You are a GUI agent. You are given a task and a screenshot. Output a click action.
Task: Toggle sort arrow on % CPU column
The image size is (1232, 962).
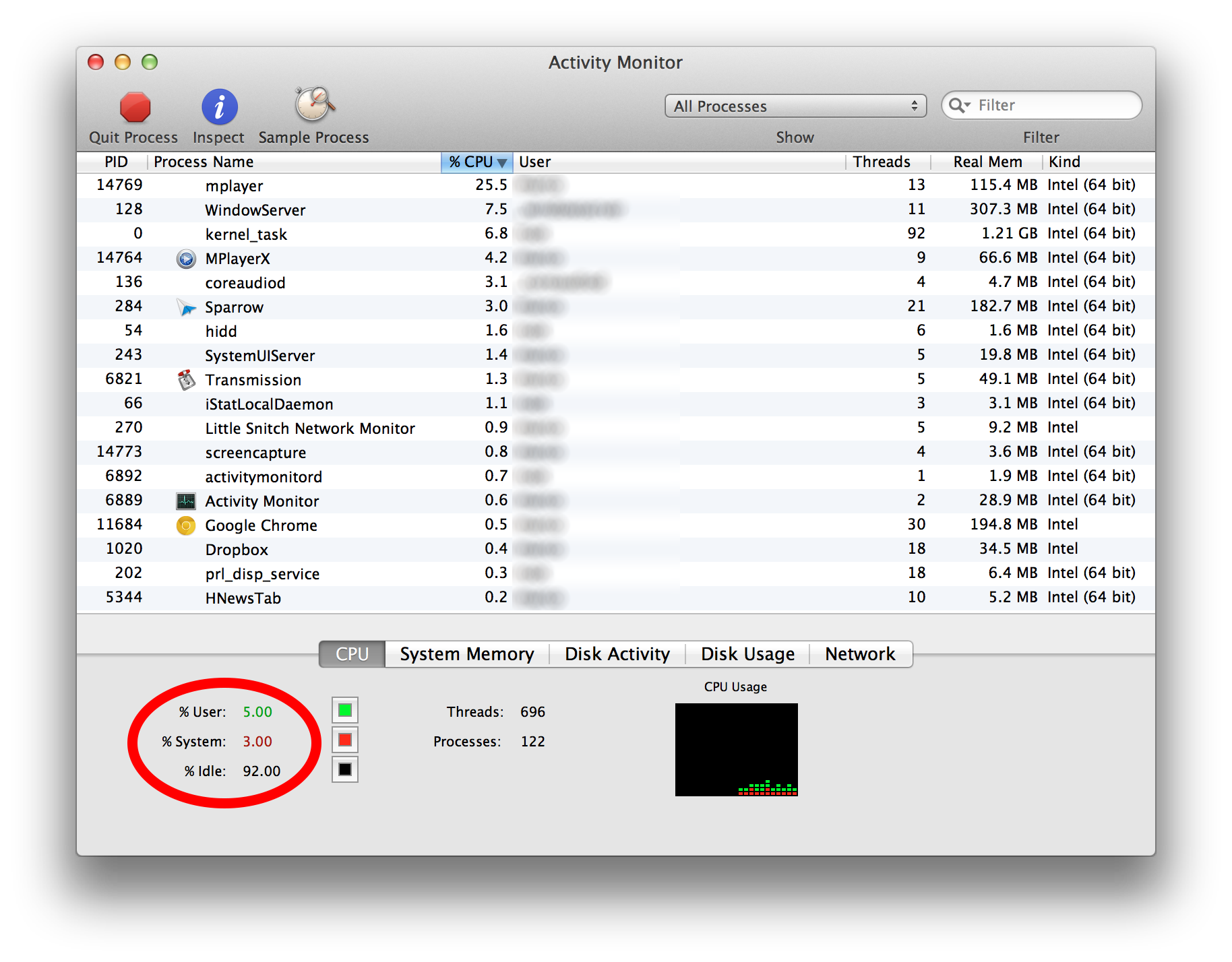pyautogui.click(x=501, y=162)
